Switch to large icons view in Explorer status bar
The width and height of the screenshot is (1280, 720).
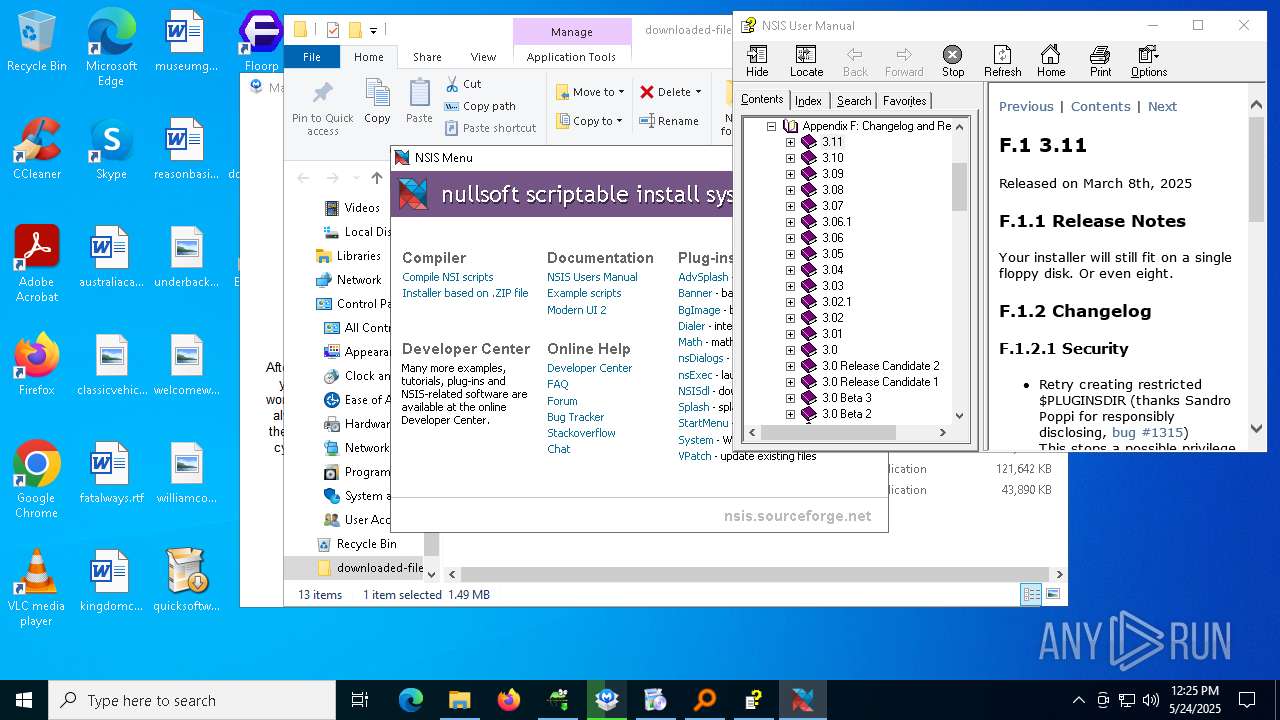pos(1051,594)
